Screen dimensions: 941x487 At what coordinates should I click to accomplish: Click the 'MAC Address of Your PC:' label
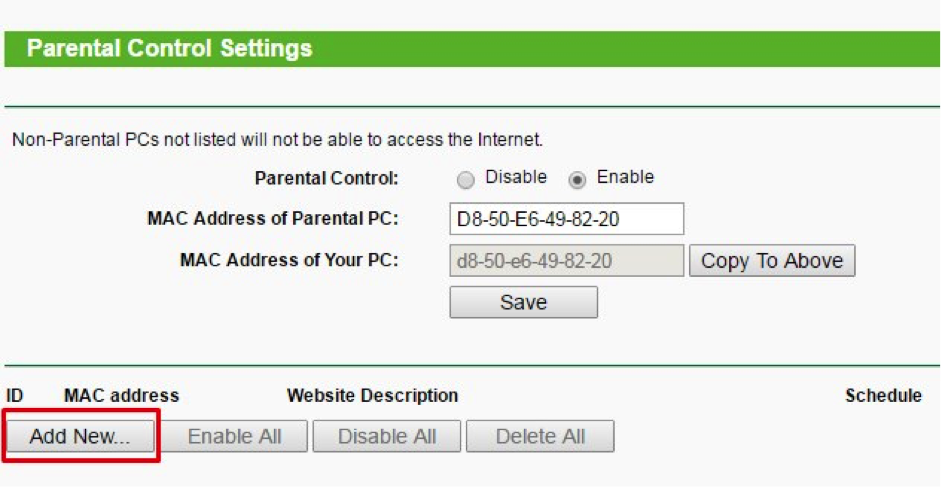289,261
